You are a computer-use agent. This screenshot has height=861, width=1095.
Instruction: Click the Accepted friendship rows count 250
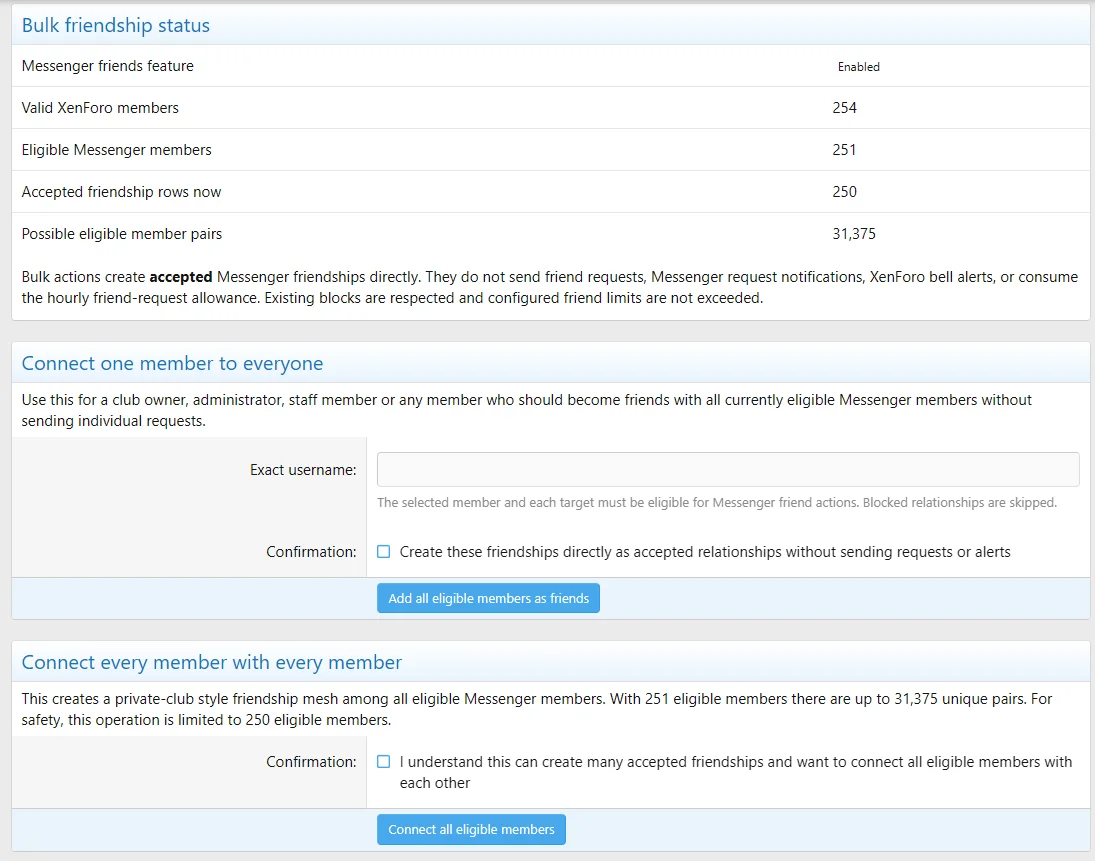click(x=844, y=191)
